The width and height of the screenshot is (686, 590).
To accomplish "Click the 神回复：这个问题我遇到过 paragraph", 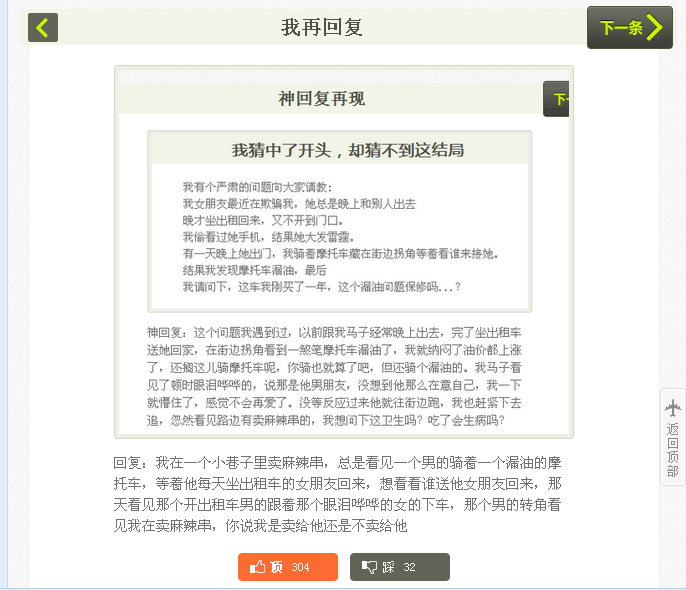I will tap(335, 376).
